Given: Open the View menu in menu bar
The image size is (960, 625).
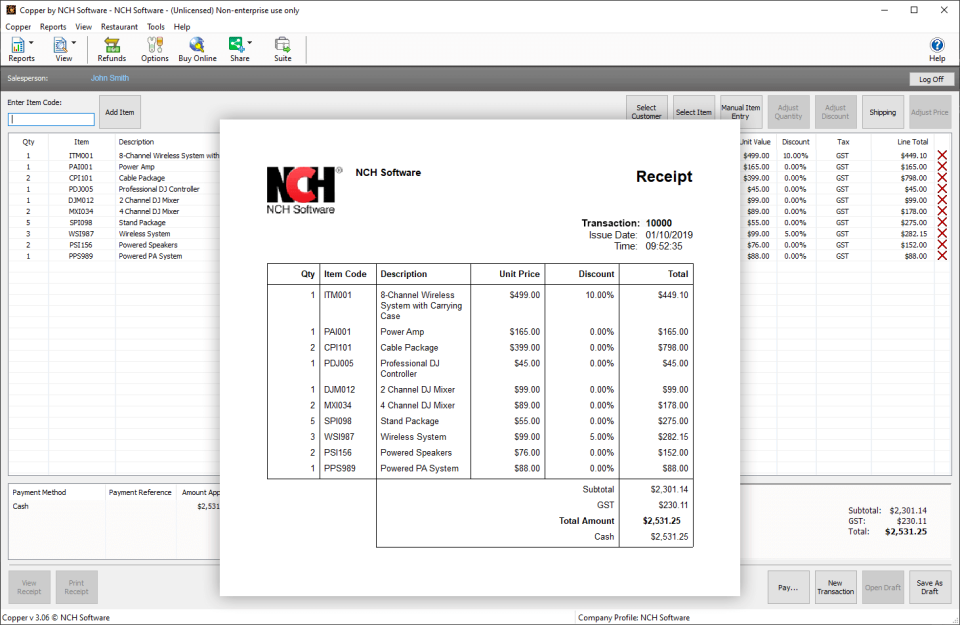Looking at the screenshot, I should 83,27.
